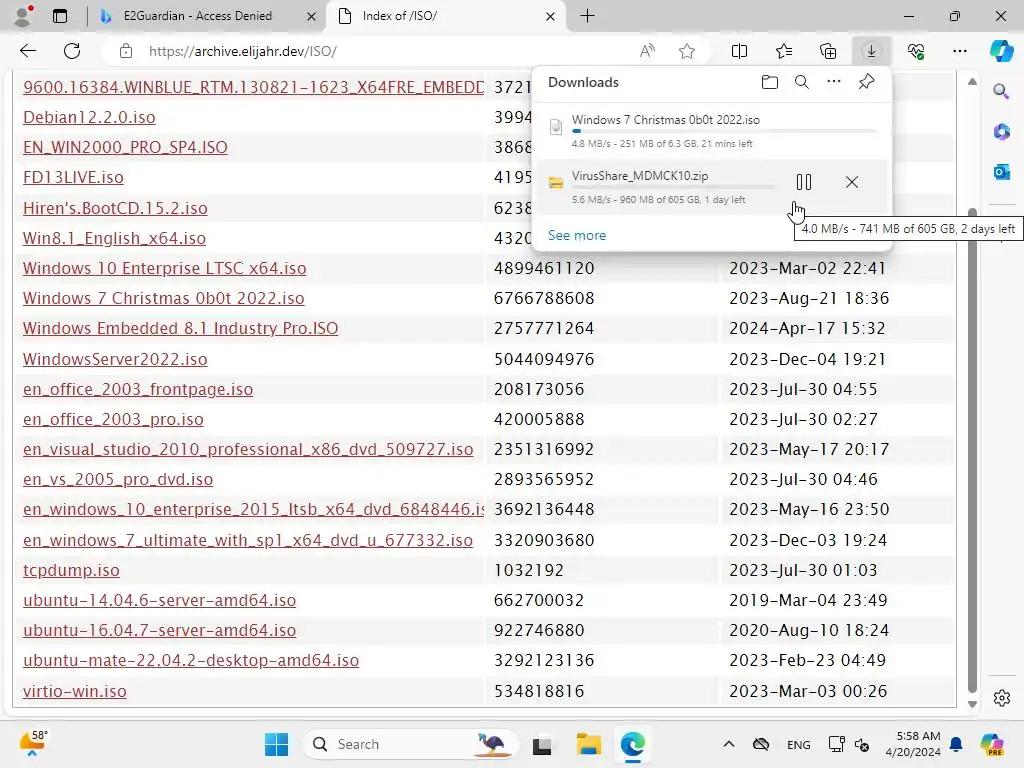The height and width of the screenshot is (768, 1024).
Task: Download ubuntu-14.04.6-server-amd64.iso
Action: (x=159, y=600)
